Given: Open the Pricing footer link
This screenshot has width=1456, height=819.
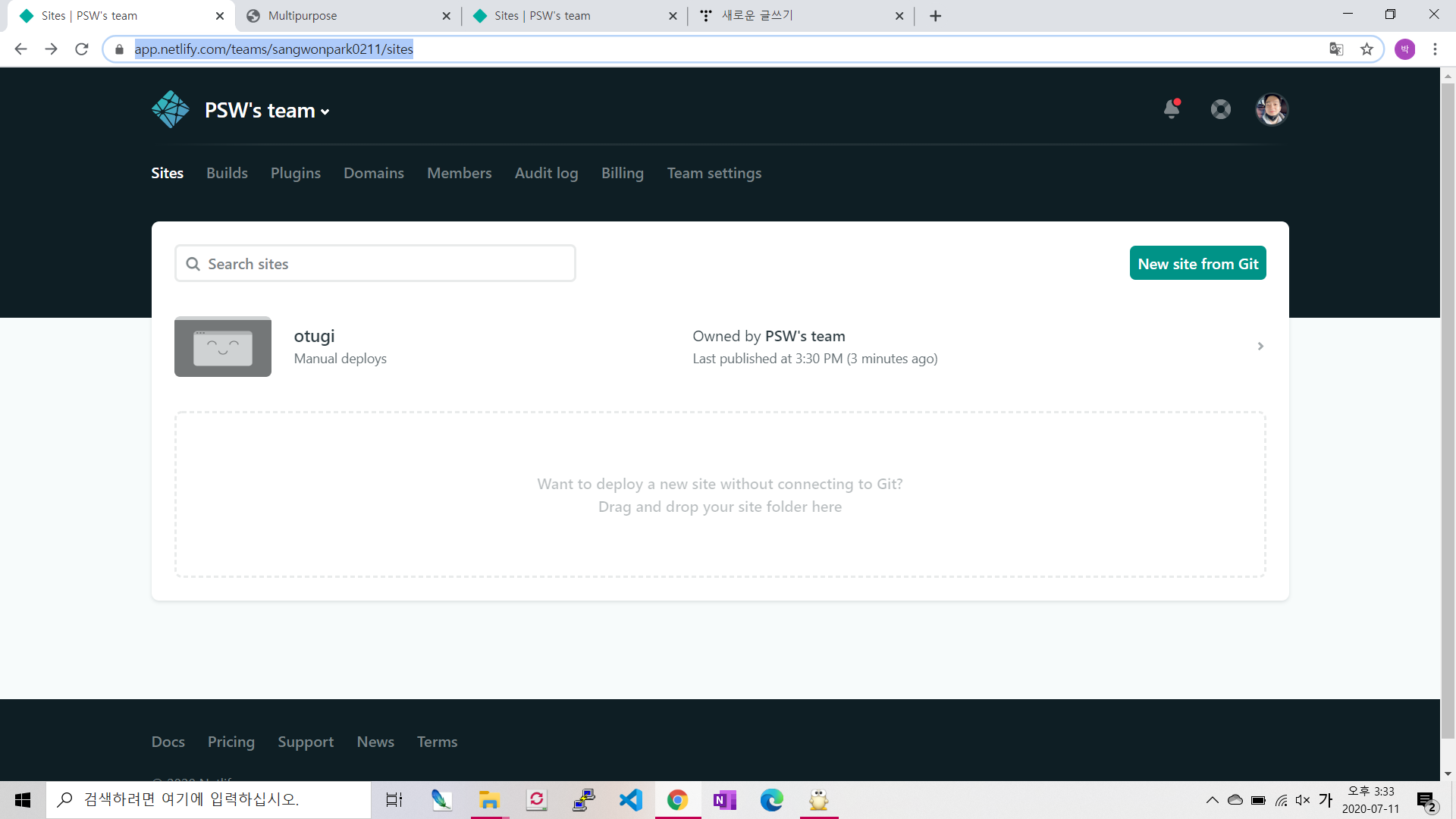Looking at the screenshot, I should (x=231, y=742).
